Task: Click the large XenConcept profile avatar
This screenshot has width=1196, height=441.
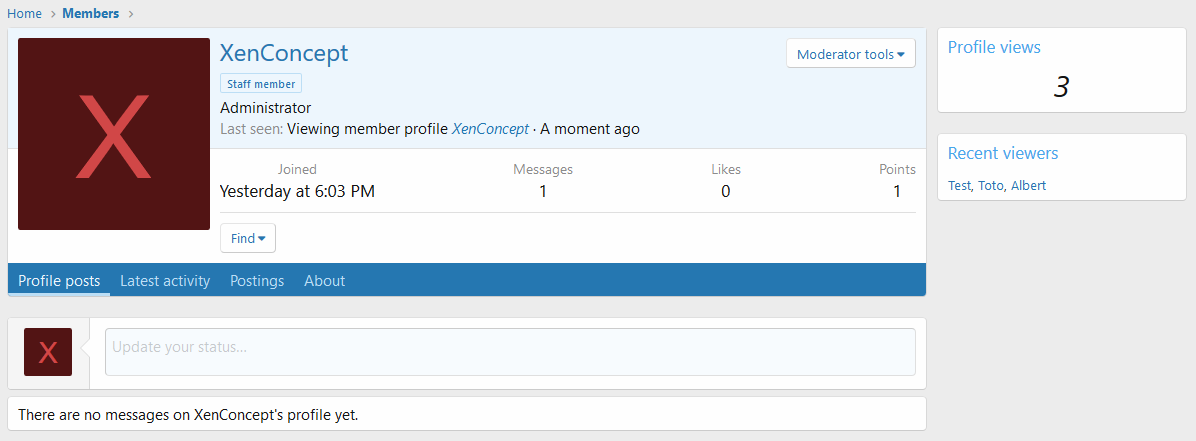Action: pos(114,134)
